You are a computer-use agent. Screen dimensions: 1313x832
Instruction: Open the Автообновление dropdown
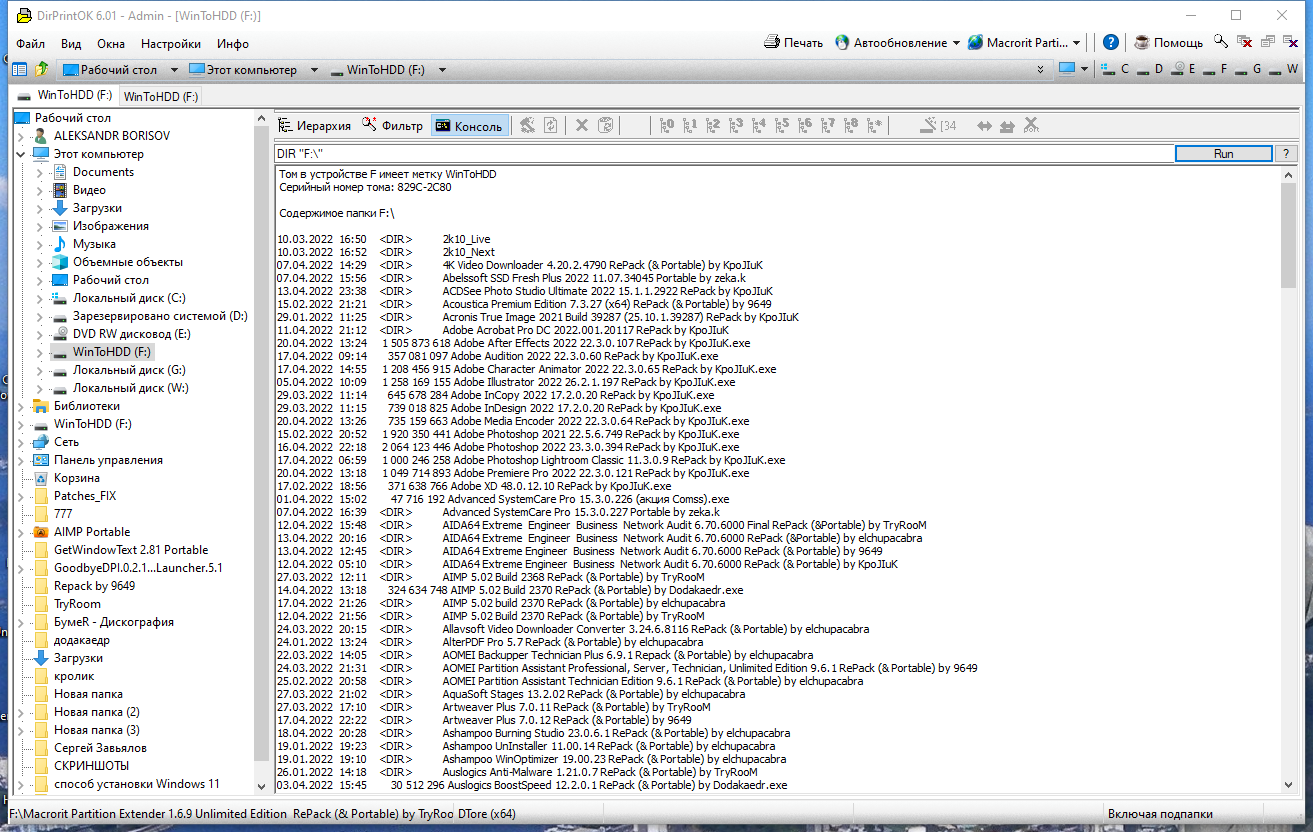click(956, 43)
